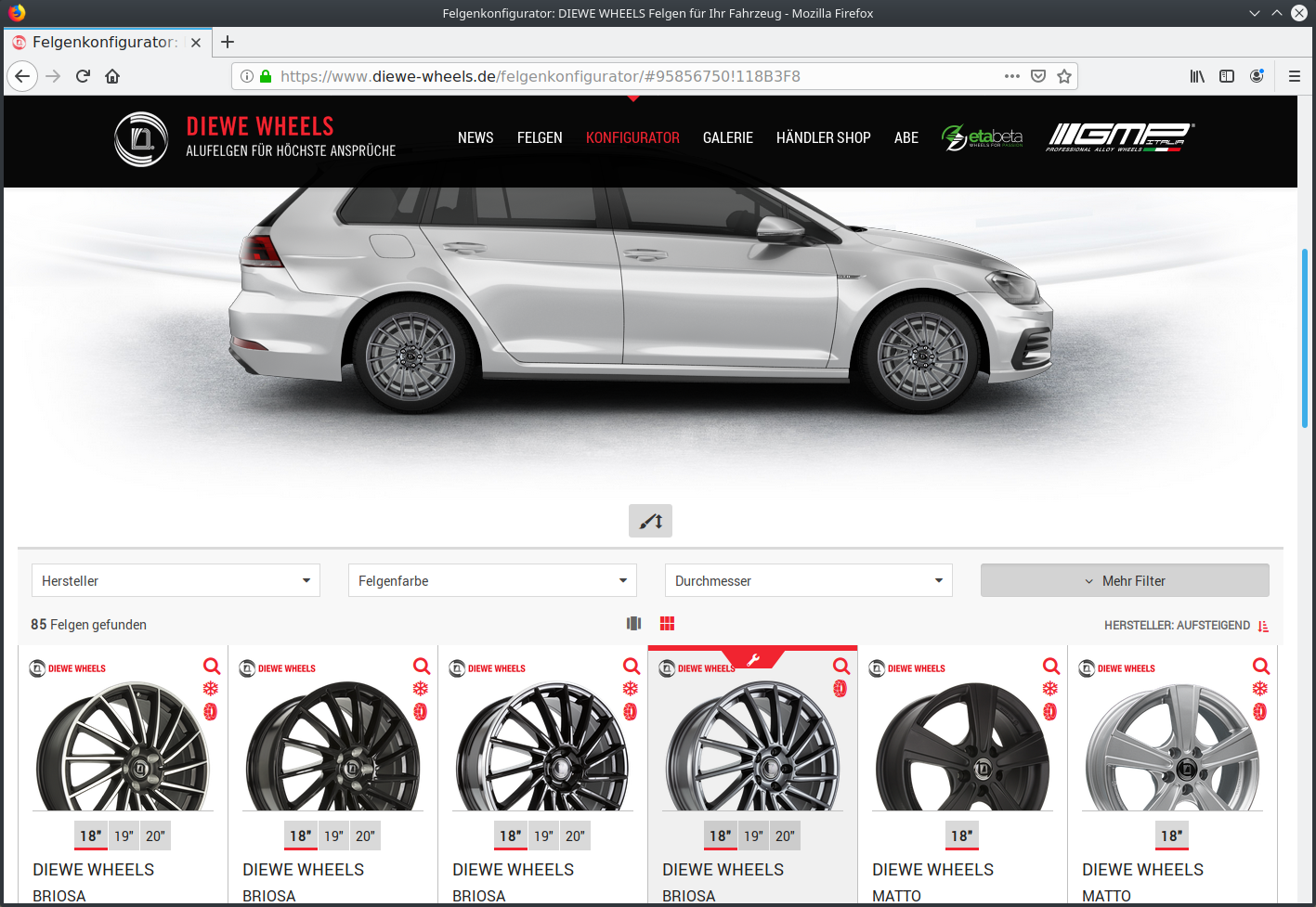The width and height of the screenshot is (1316, 907).
Task: Click the selected grey BRIOSA wheel image
Action: coord(752,746)
